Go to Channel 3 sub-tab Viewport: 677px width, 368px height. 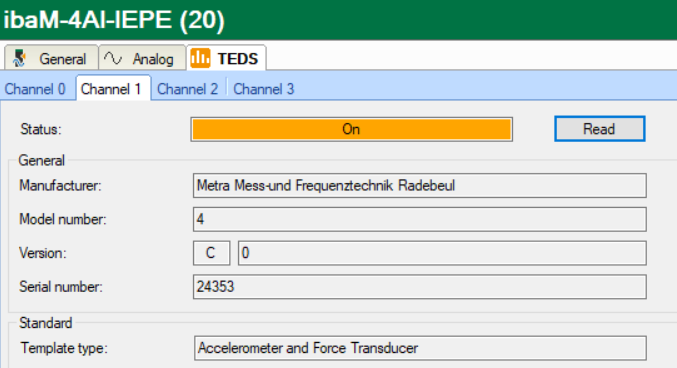click(x=263, y=89)
